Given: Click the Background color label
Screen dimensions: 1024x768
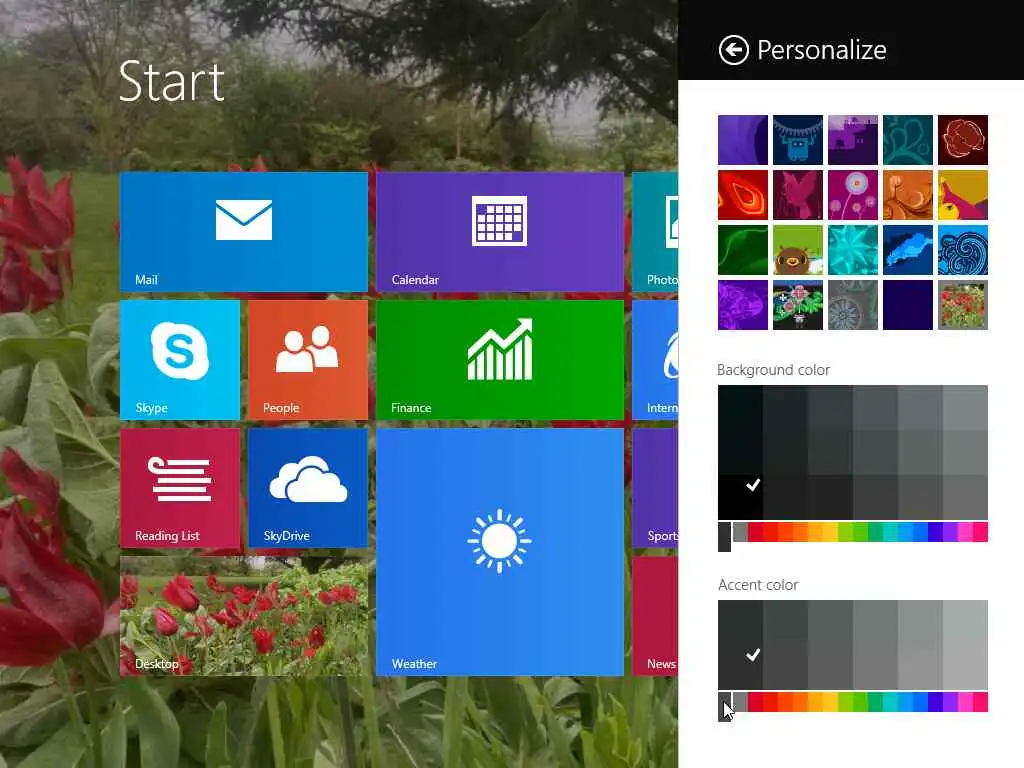Looking at the screenshot, I should 773,370.
